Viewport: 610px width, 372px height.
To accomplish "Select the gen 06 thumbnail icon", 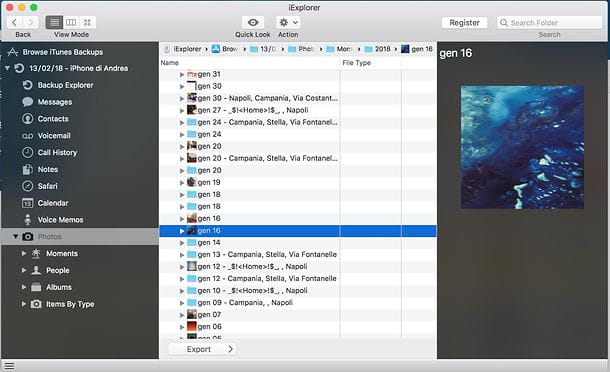I will (x=191, y=326).
